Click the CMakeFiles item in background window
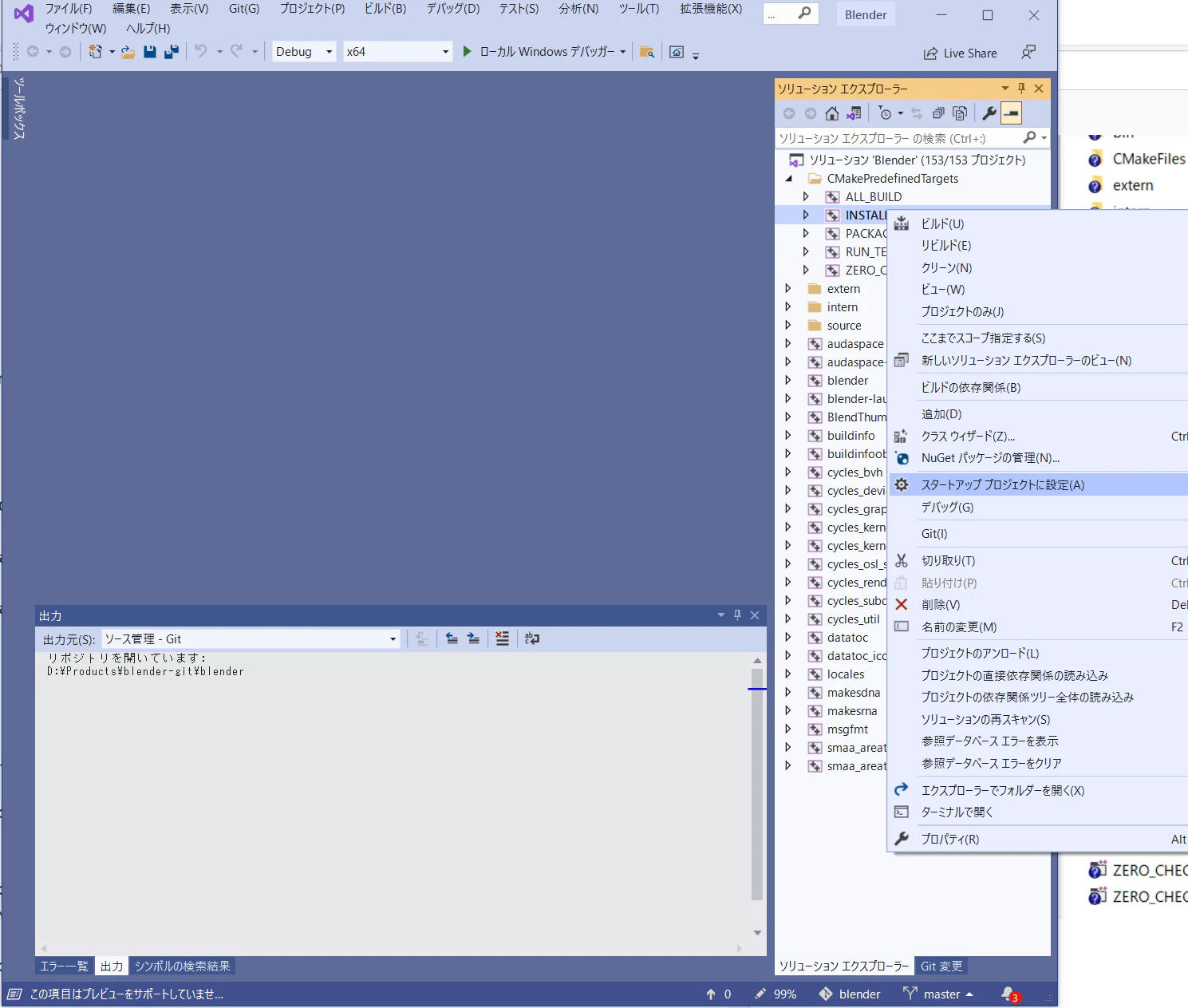Viewport: 1188px width, 1008px height. click(1149, 159)
